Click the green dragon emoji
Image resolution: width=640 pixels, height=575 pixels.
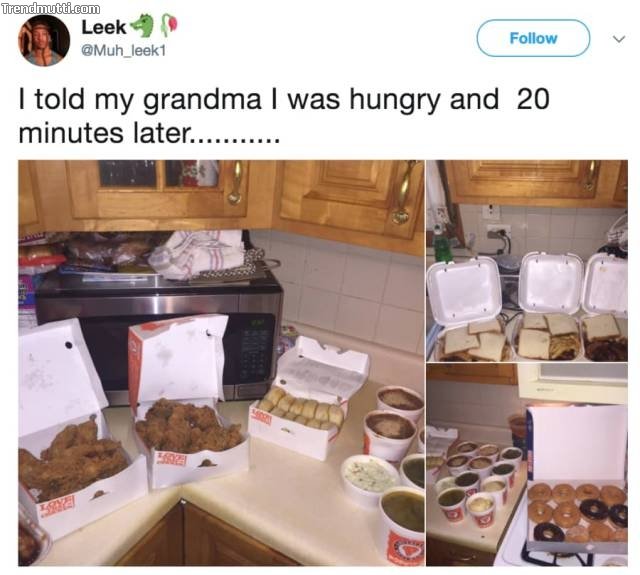click(x=142, y=25)
